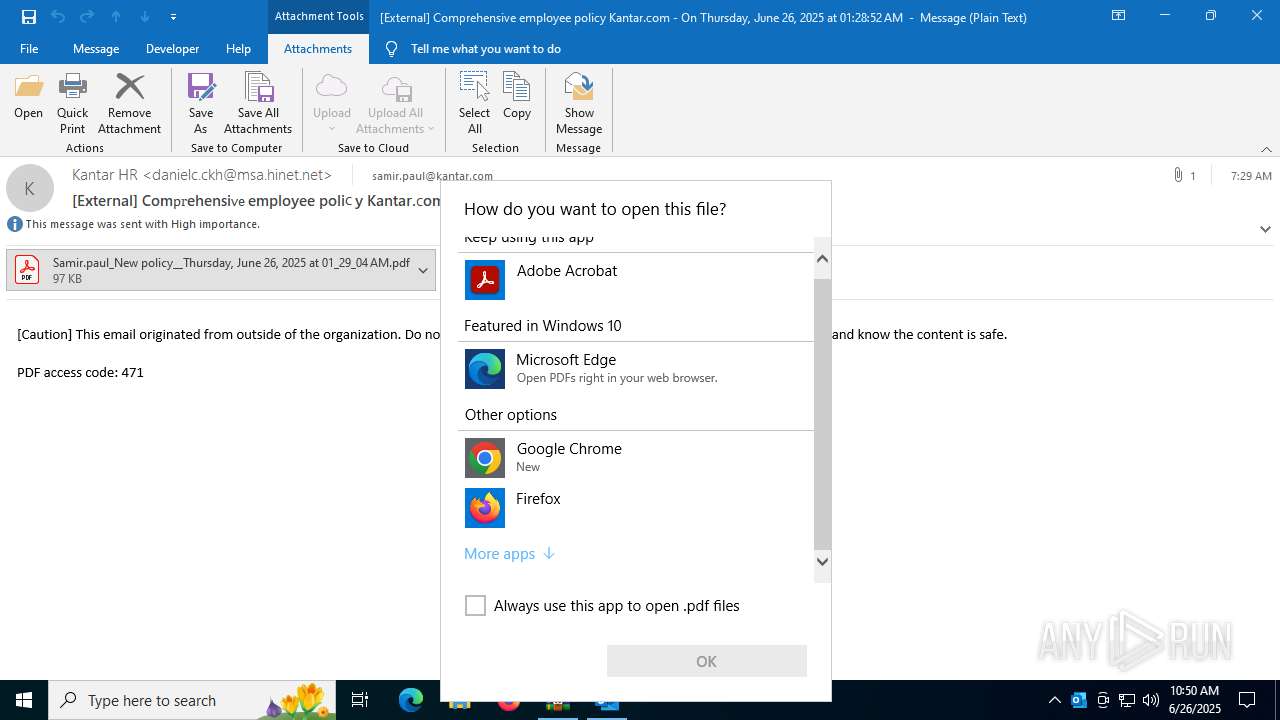
Task: Click Show Message in the ribbon
Action: pos(579,103)
